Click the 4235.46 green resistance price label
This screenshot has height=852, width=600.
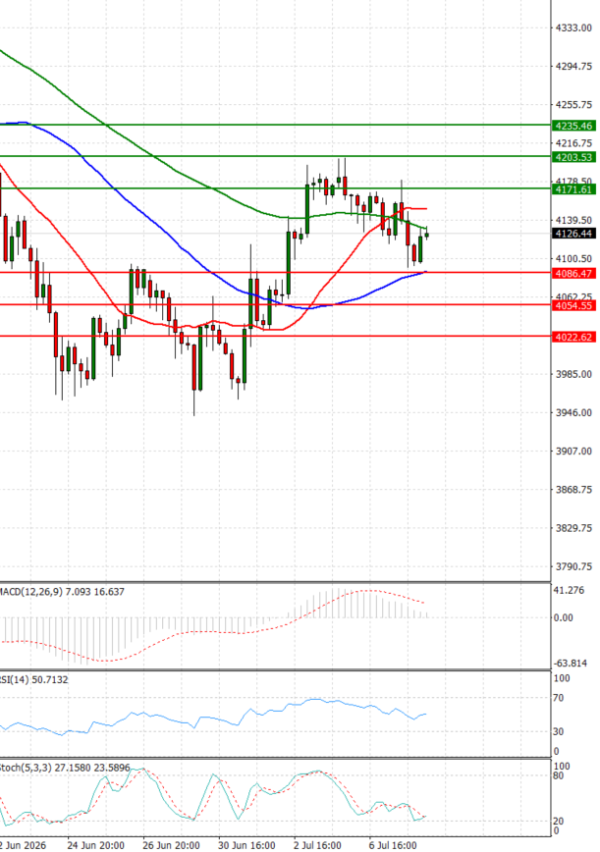tap(574, 126)
